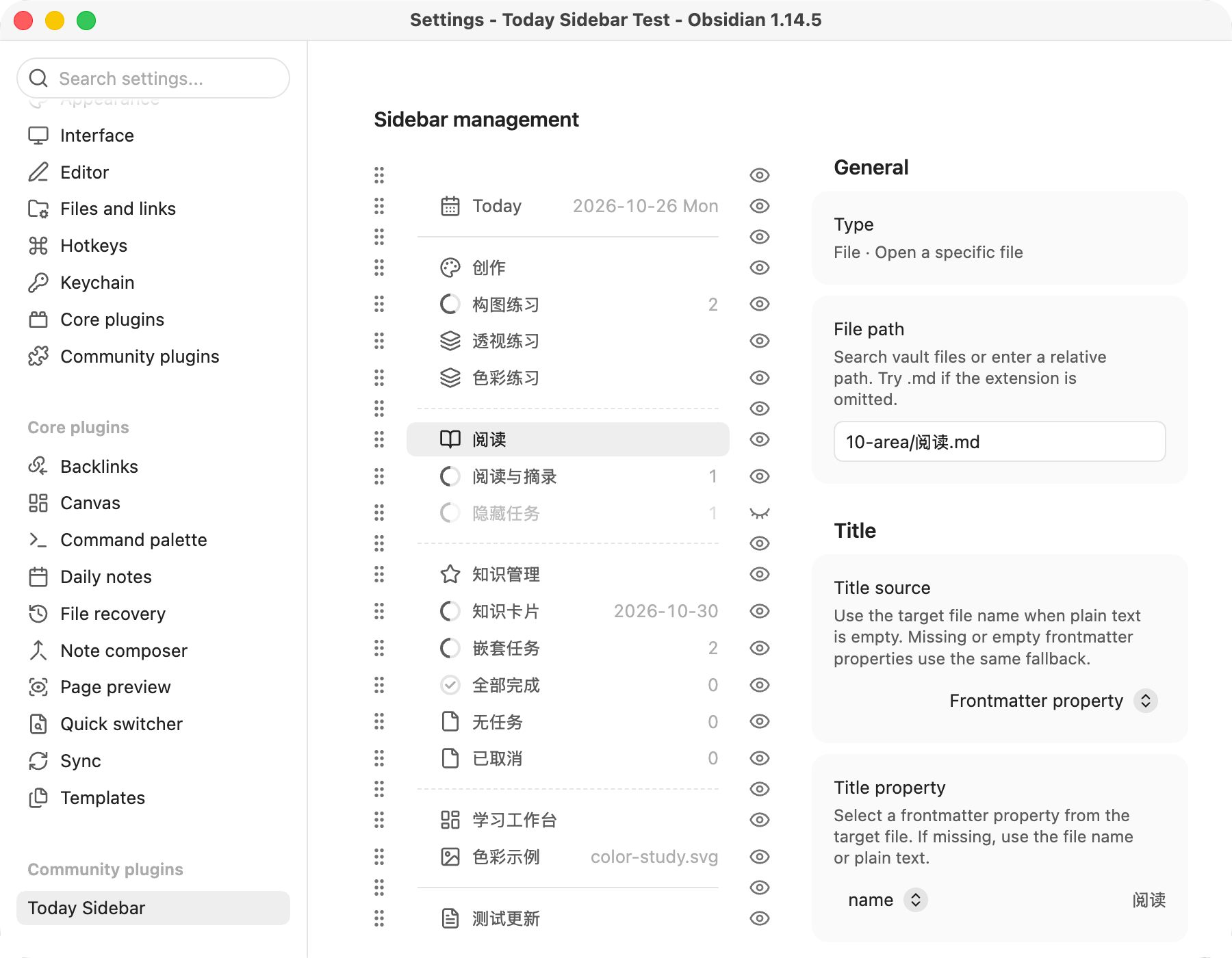The image size is (1232, 958).
Task: Click the document icon beside 测试更新
Action: (x=450, y=918)
